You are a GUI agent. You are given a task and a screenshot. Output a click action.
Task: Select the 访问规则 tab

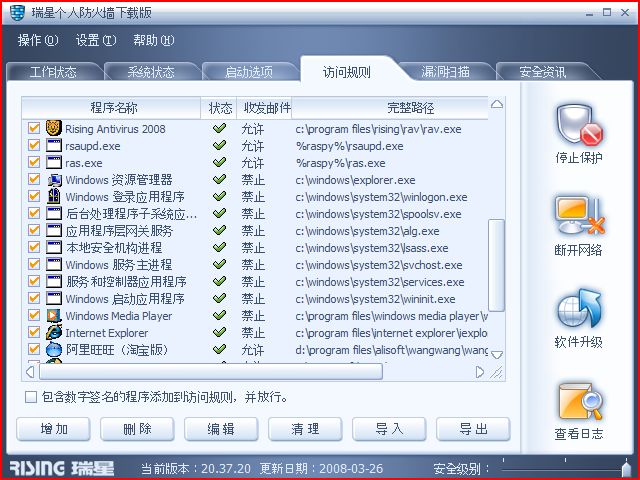coord(347,72)
